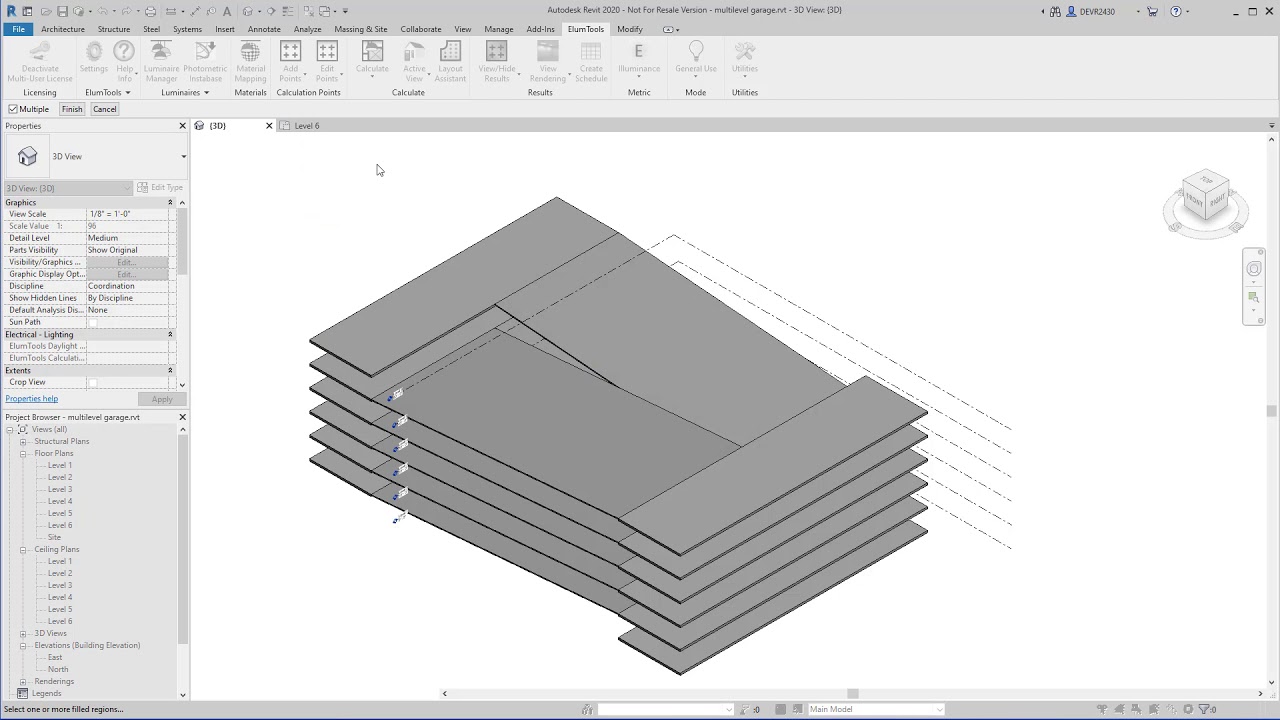The width and height of the screenshot is (1280, 720).
Task: Expand the 3D Views tree node
Action: [x=23, y=634]
